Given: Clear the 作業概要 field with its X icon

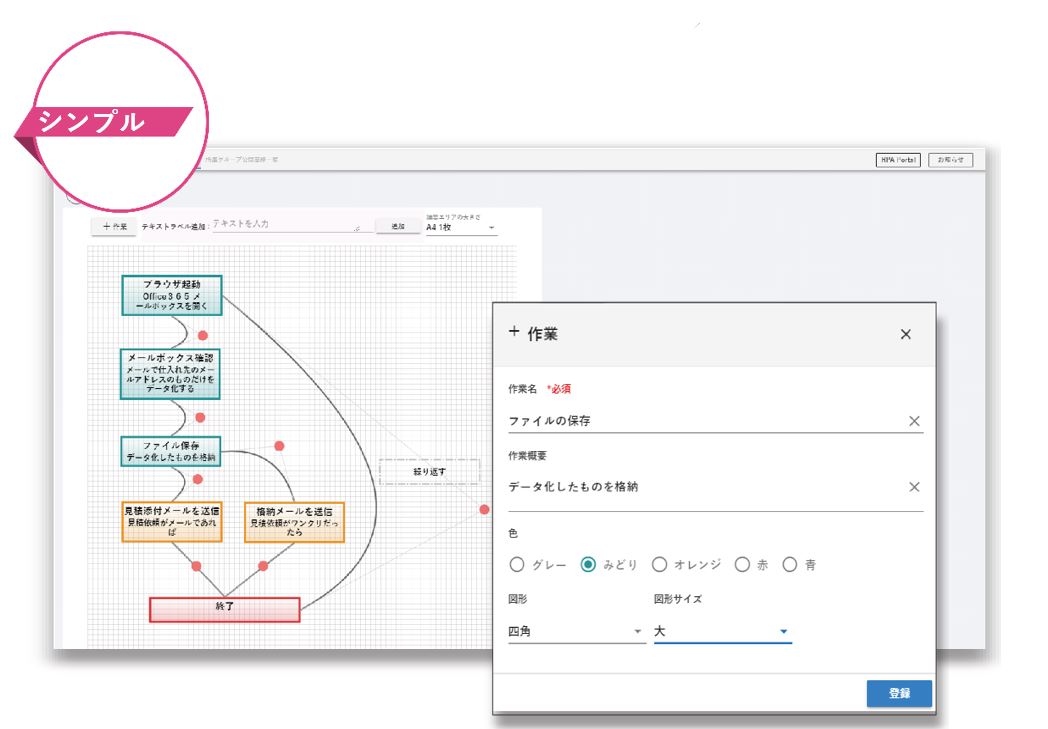Looking at the screenshot, I should [x=914, y=487].
